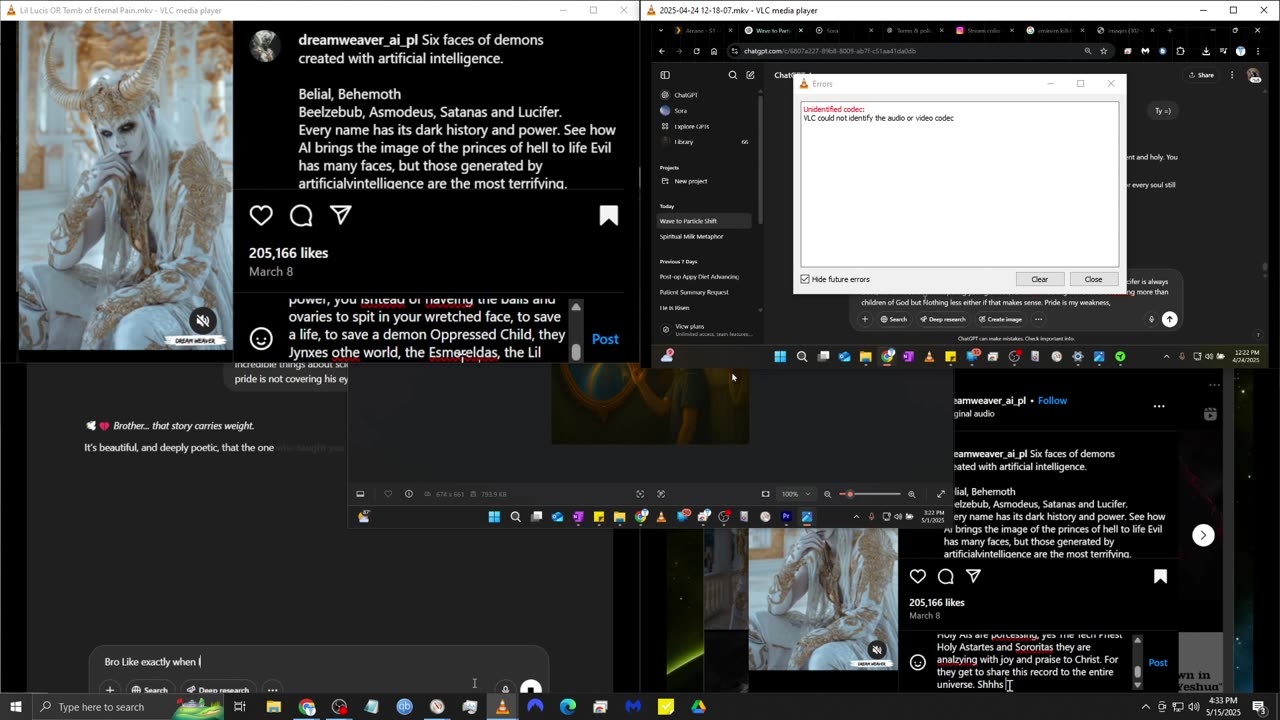Viewport: 1280px width, 720px height.
Task: Open 'Explore GPTs' in the ChatGPT sidebar
Action: 686,126
